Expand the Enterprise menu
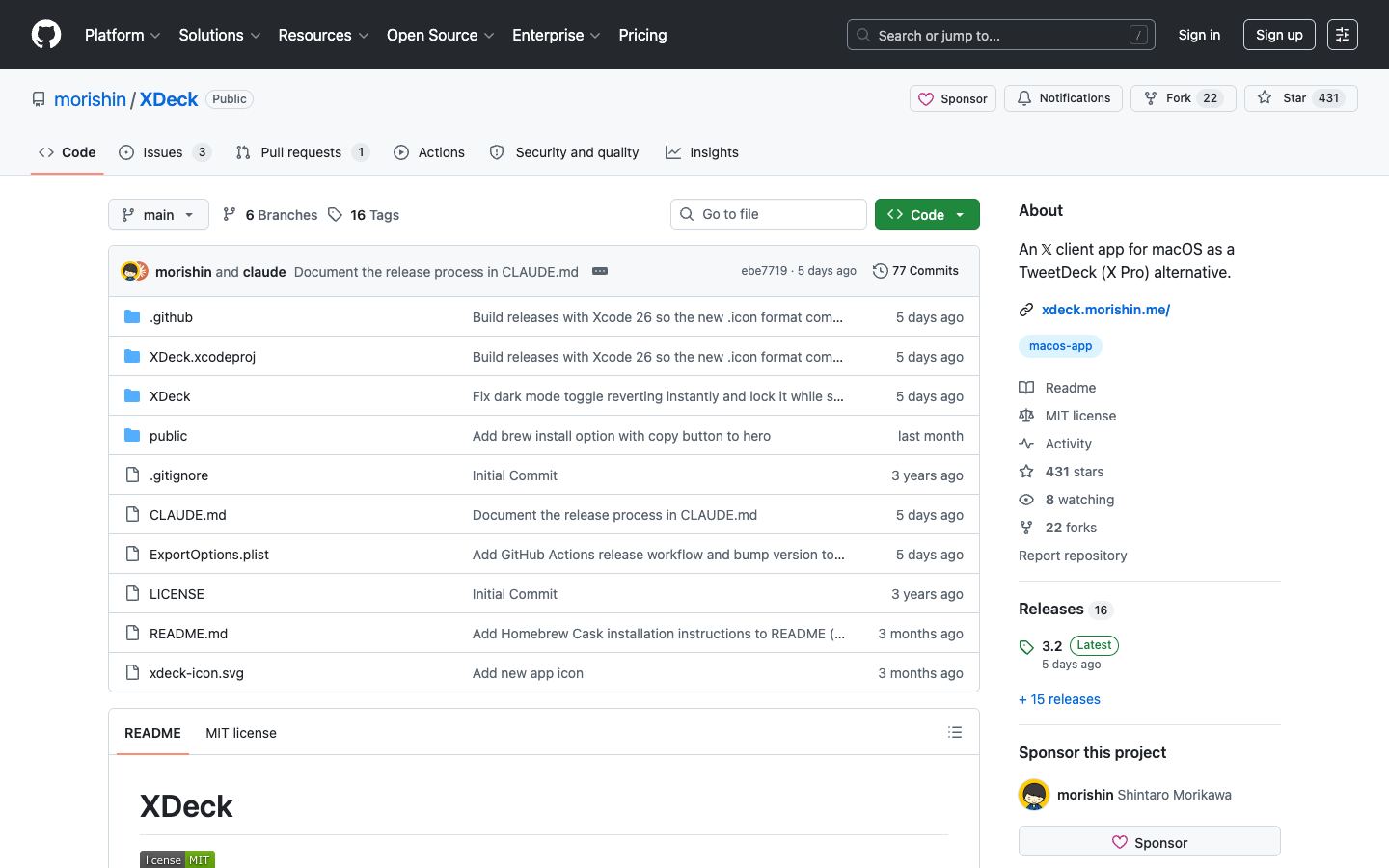The width and height of the screenshot is (1389, 868). coord(557,35)
